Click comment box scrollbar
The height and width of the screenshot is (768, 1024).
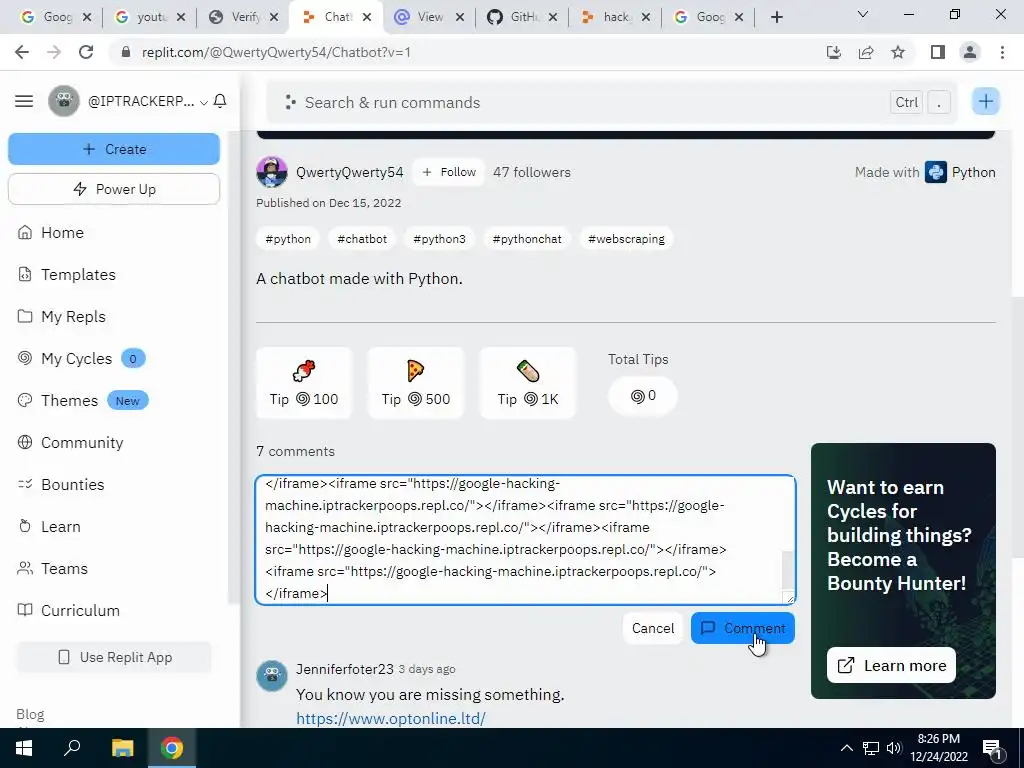tap(788, 569)
